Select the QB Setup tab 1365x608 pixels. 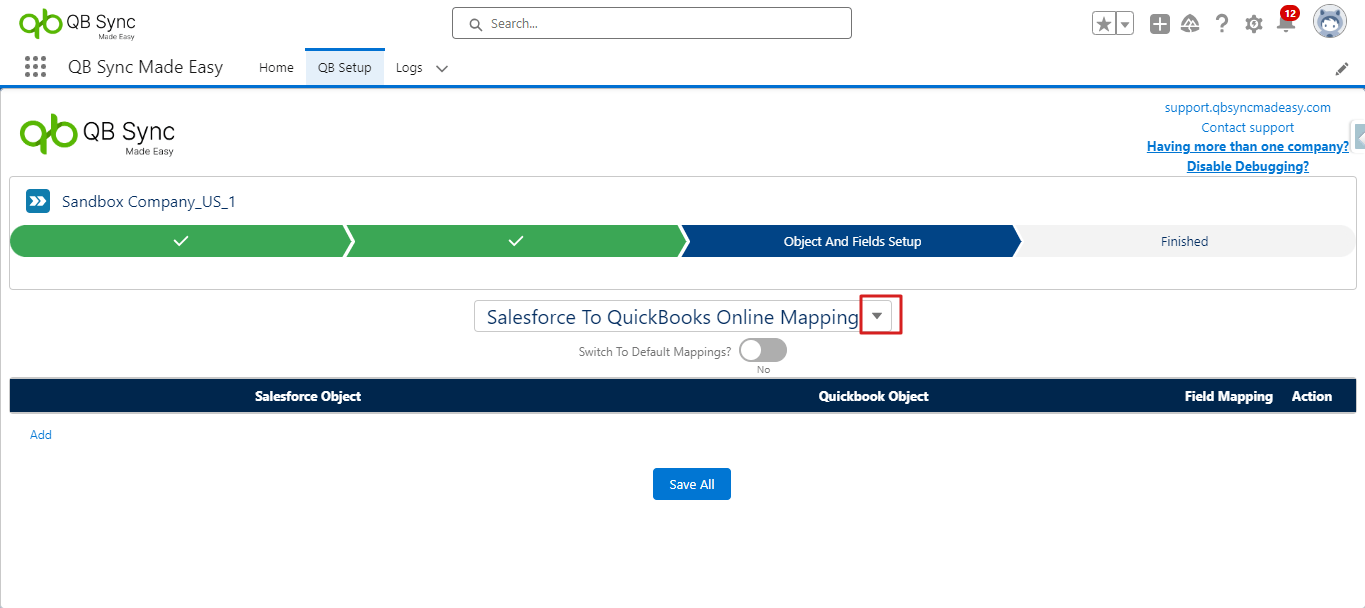(345, 68)
